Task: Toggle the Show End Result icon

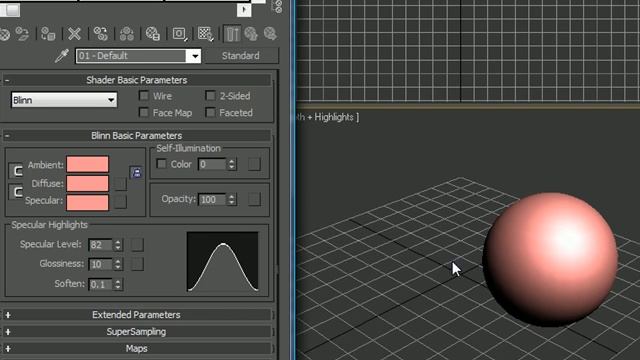Action: coord(232,34)
